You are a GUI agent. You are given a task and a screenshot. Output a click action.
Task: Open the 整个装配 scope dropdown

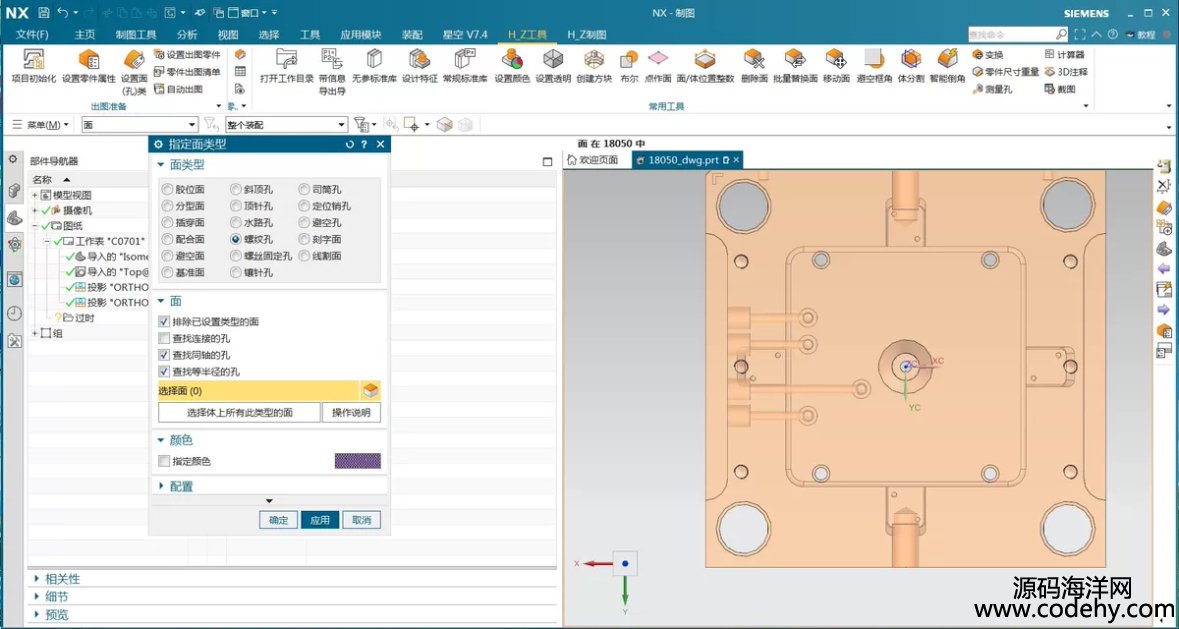pyautogui.click(x=342, y=125)
